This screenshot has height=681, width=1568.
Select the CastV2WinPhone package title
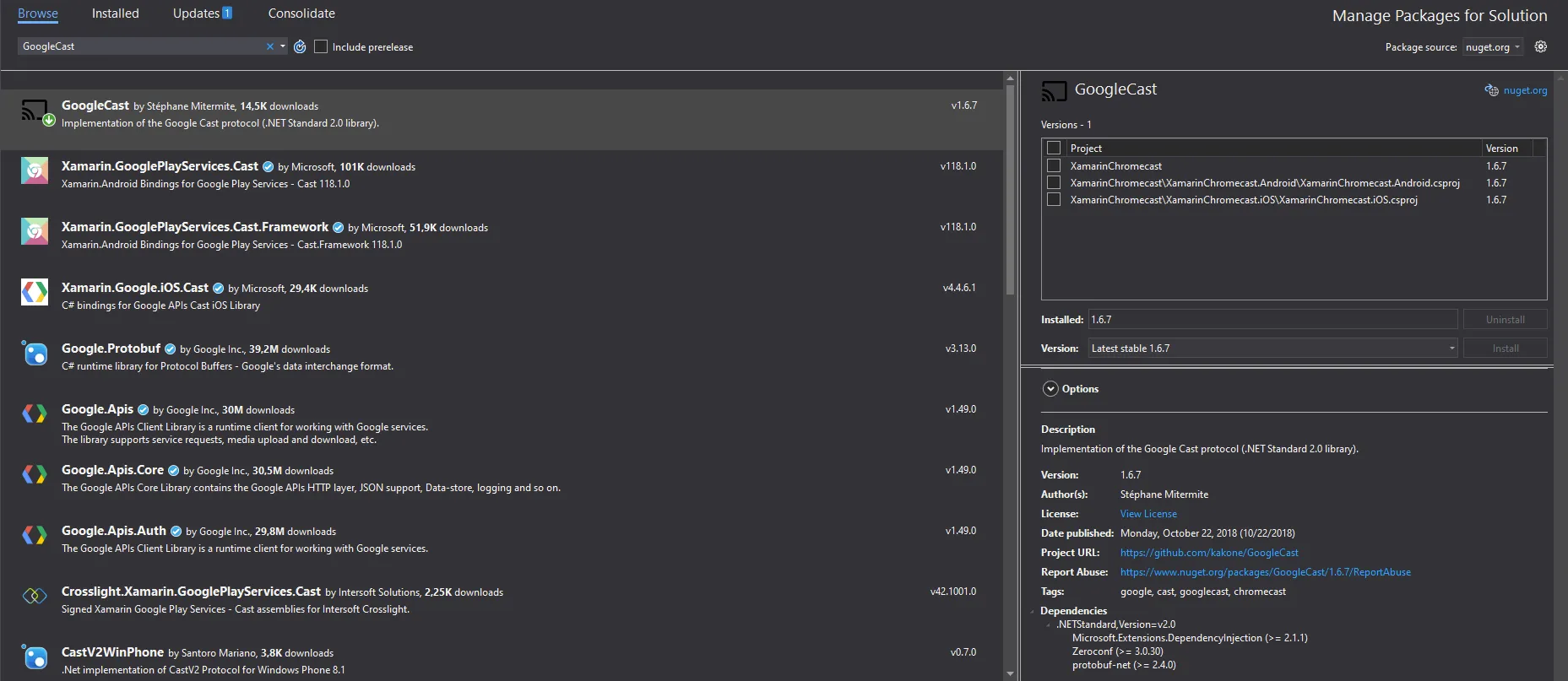[x=112, y=652]
